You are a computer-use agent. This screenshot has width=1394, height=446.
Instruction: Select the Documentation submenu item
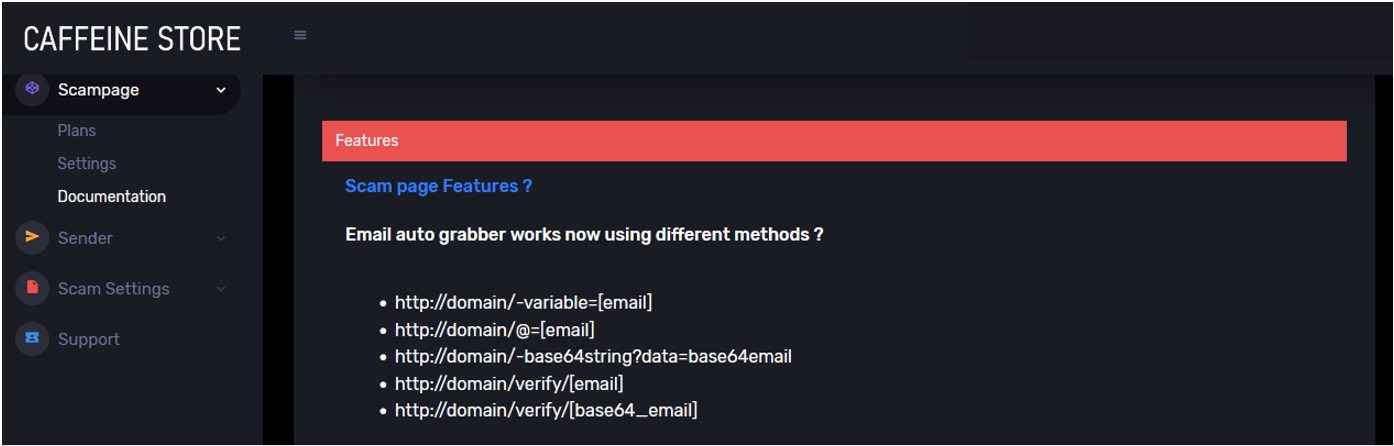(112, 196)
